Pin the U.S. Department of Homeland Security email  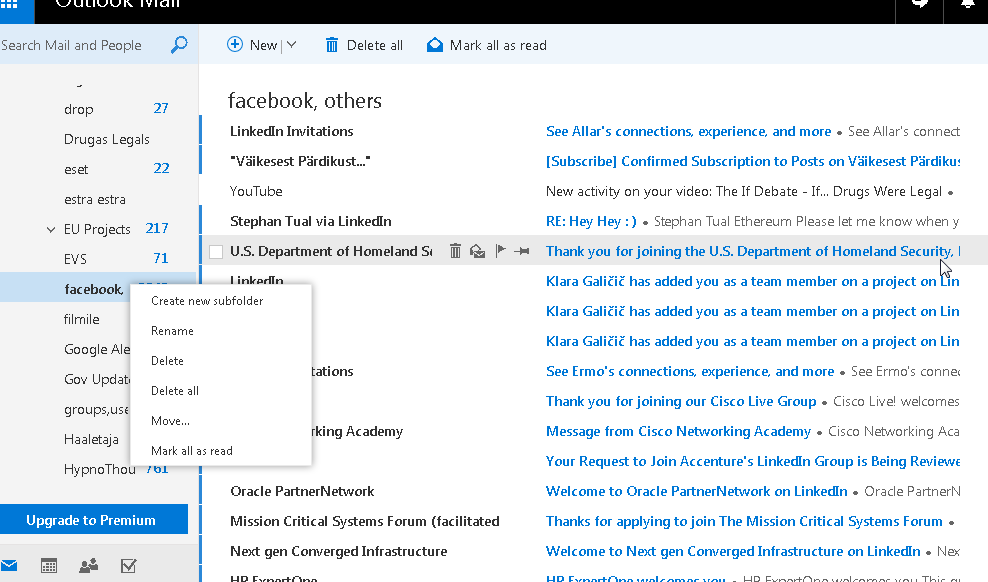click(522, 251)
